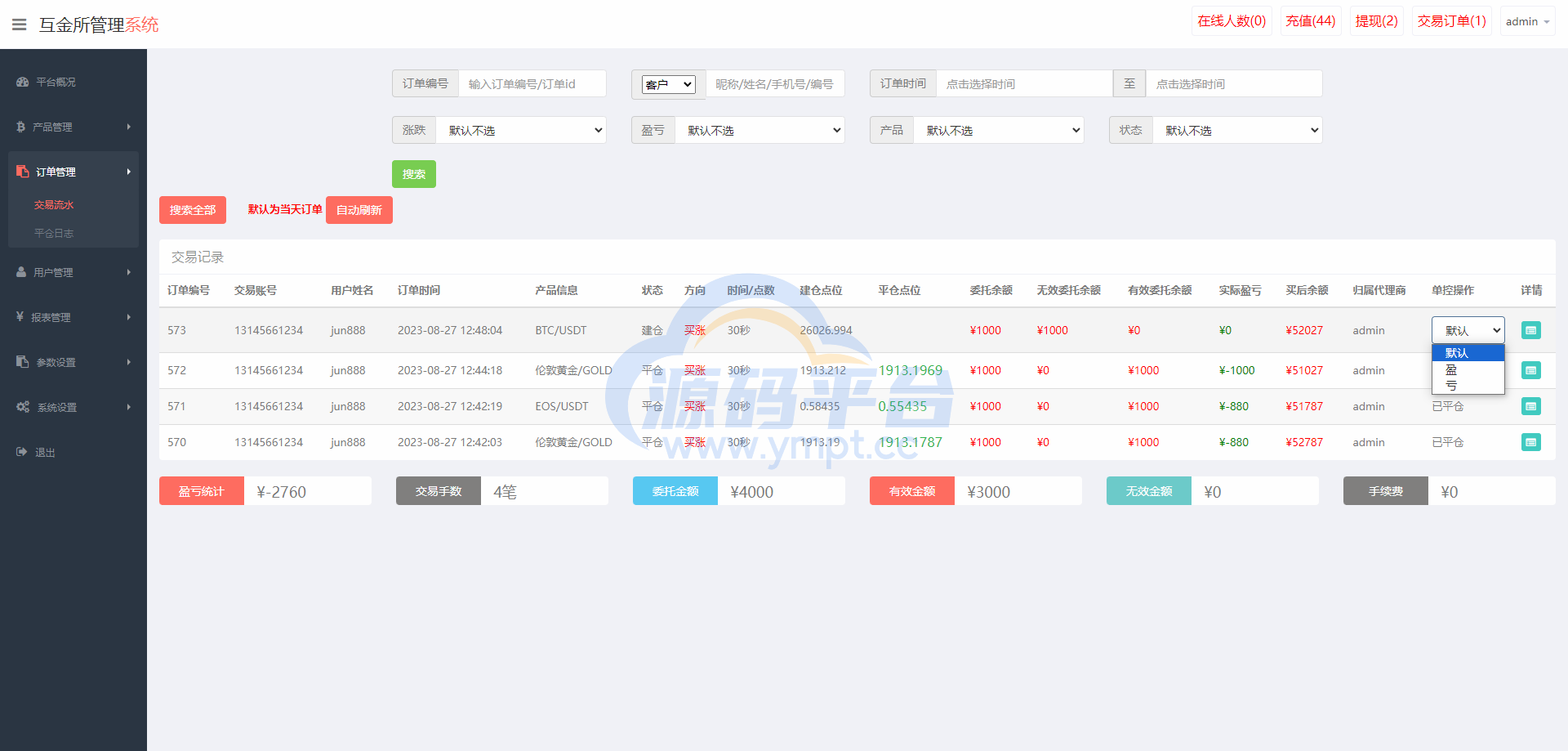Focus the 订单编号 input field
This screenshot has height=751, width=1568.
tap(532, 84)
